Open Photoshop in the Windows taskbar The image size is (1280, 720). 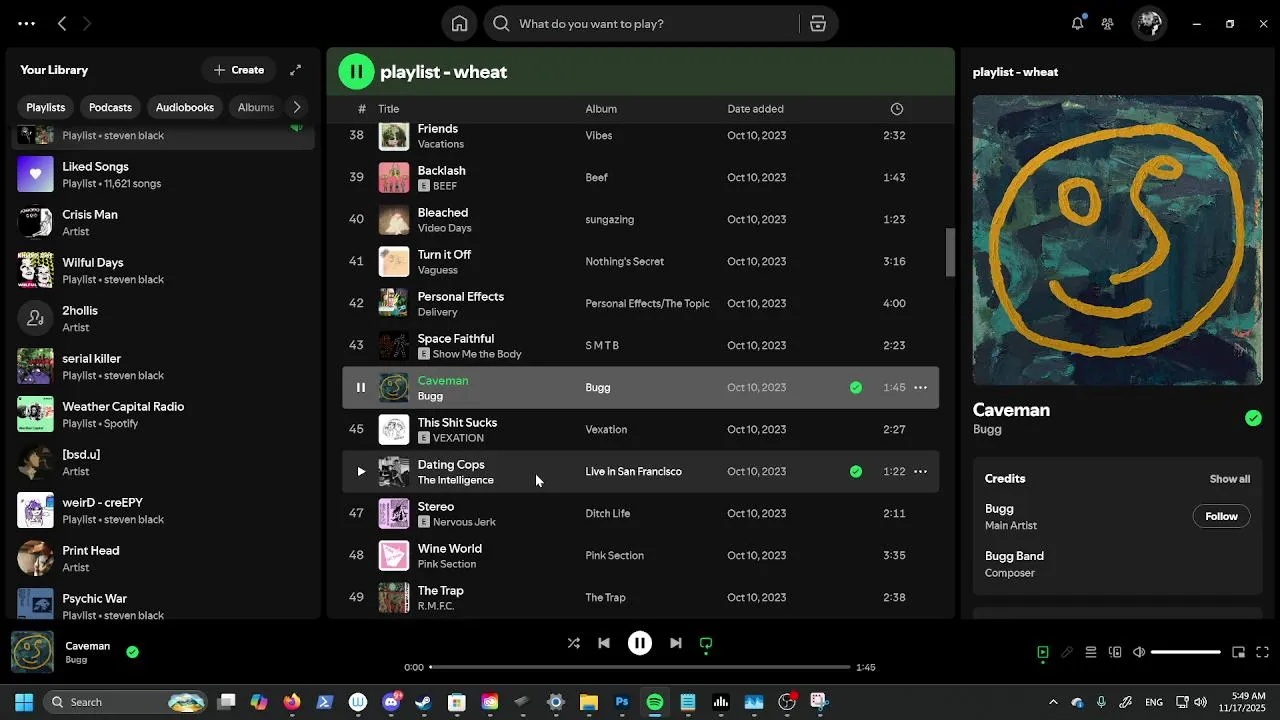click(621, 702)
